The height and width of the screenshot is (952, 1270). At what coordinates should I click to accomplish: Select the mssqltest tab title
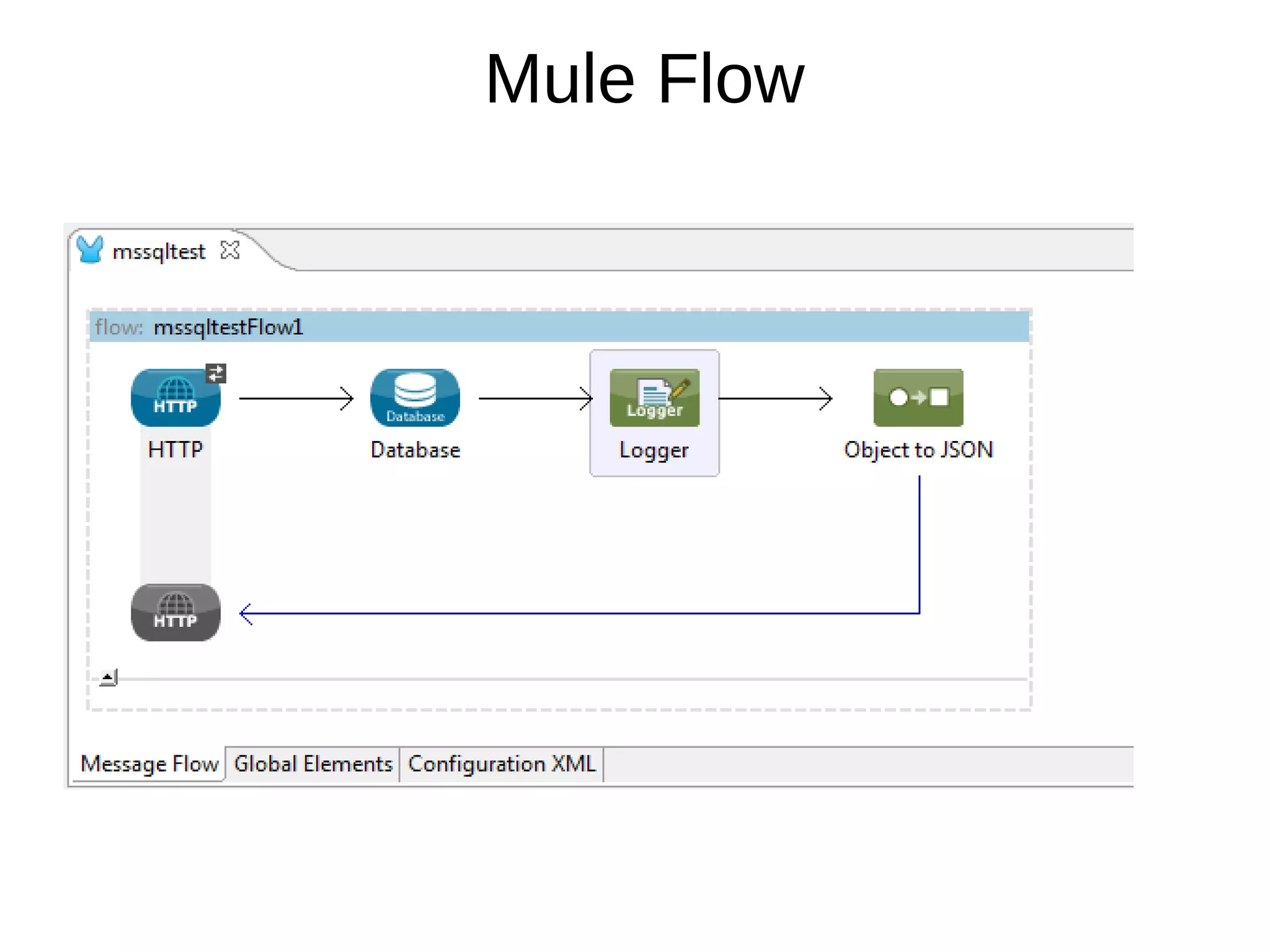point(159,252)
